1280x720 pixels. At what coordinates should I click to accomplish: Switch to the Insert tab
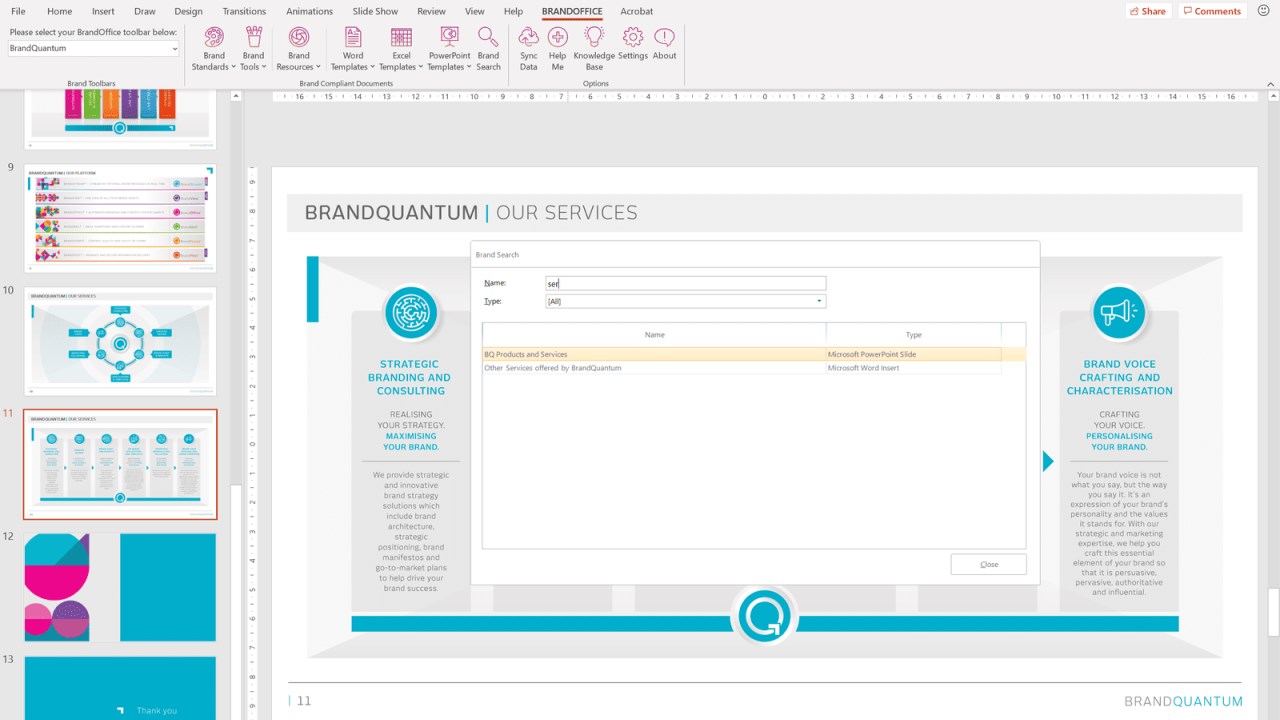[103, 11]
